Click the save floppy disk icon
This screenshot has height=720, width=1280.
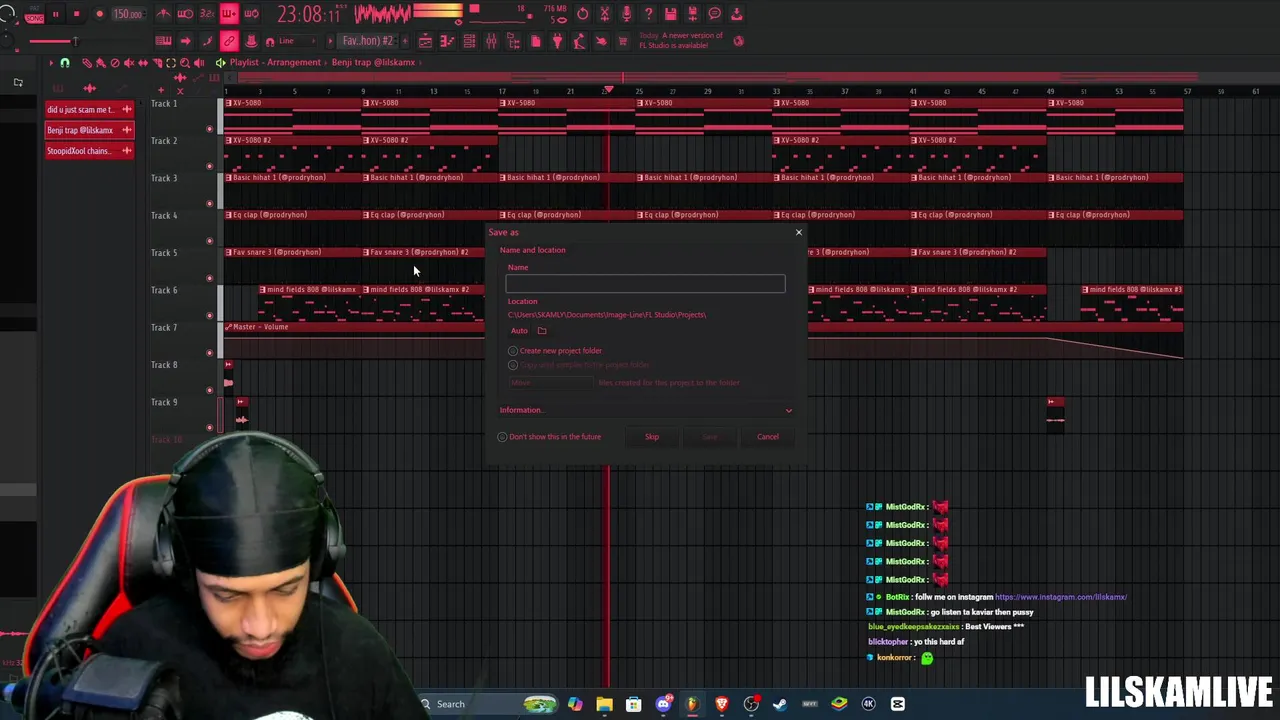point(671,14)
